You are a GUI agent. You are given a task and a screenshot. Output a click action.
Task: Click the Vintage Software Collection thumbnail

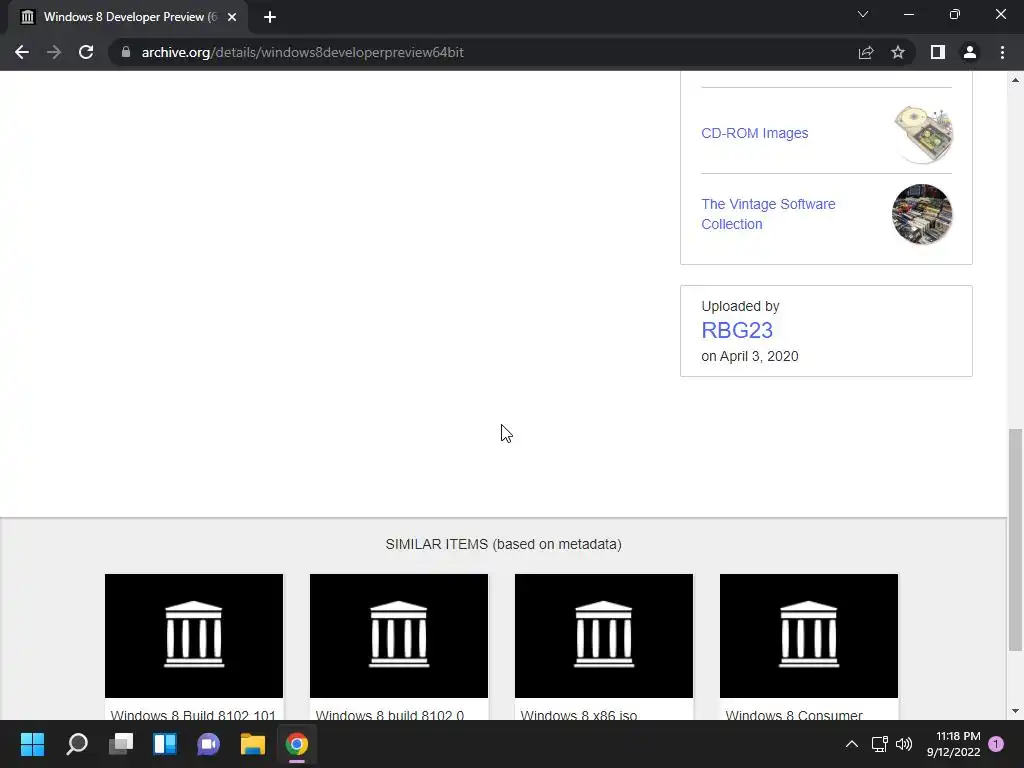(x=922, y=214)
